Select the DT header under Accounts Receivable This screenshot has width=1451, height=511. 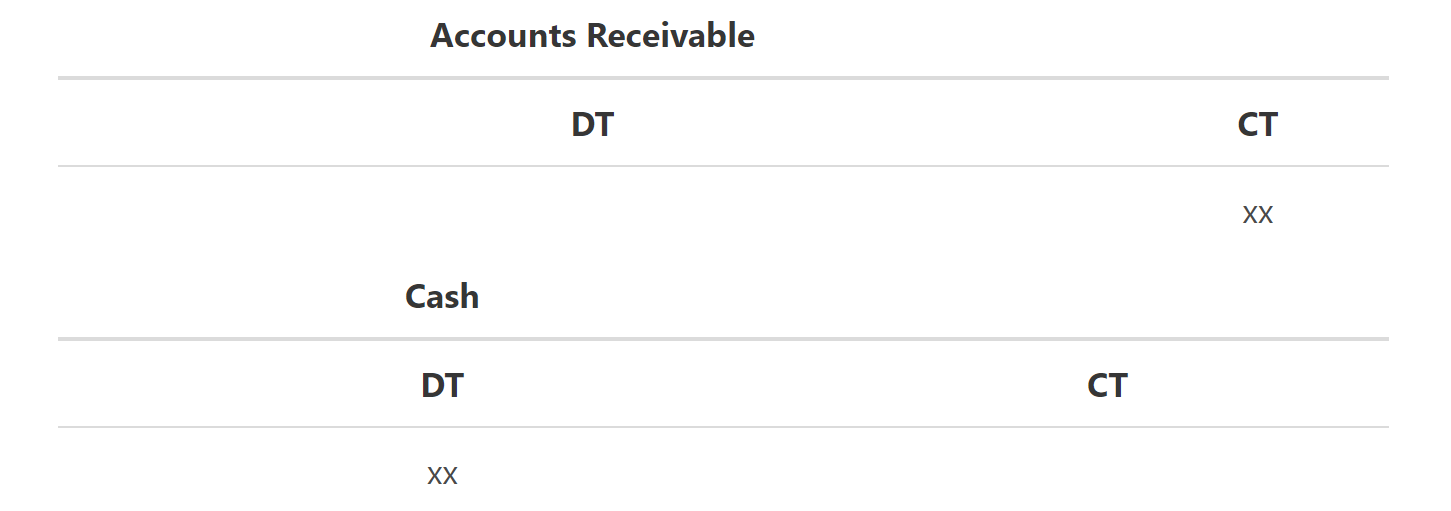(592, 125)
